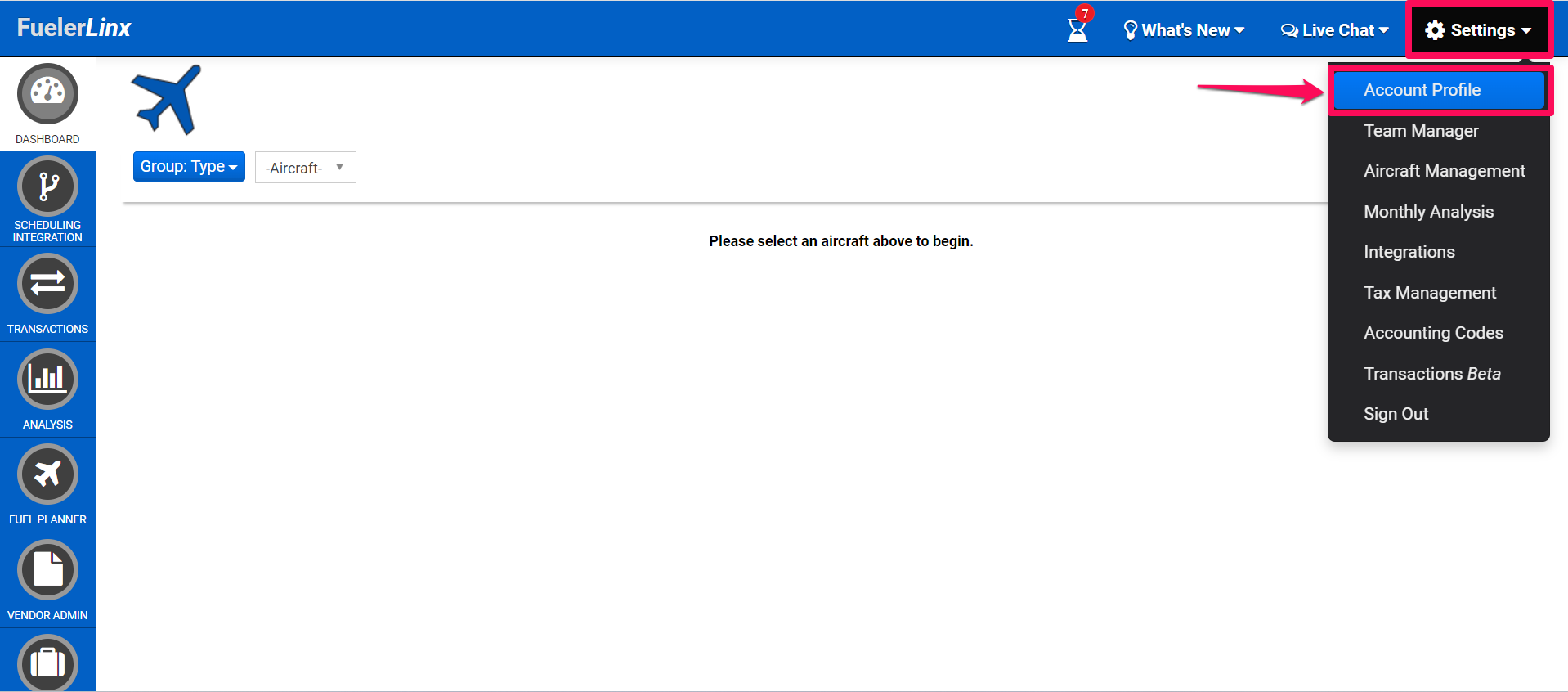Click the VENDOR ADMIN label text
The width and height of the screenshot is (1568, 692).
click(x=47, y=615)
